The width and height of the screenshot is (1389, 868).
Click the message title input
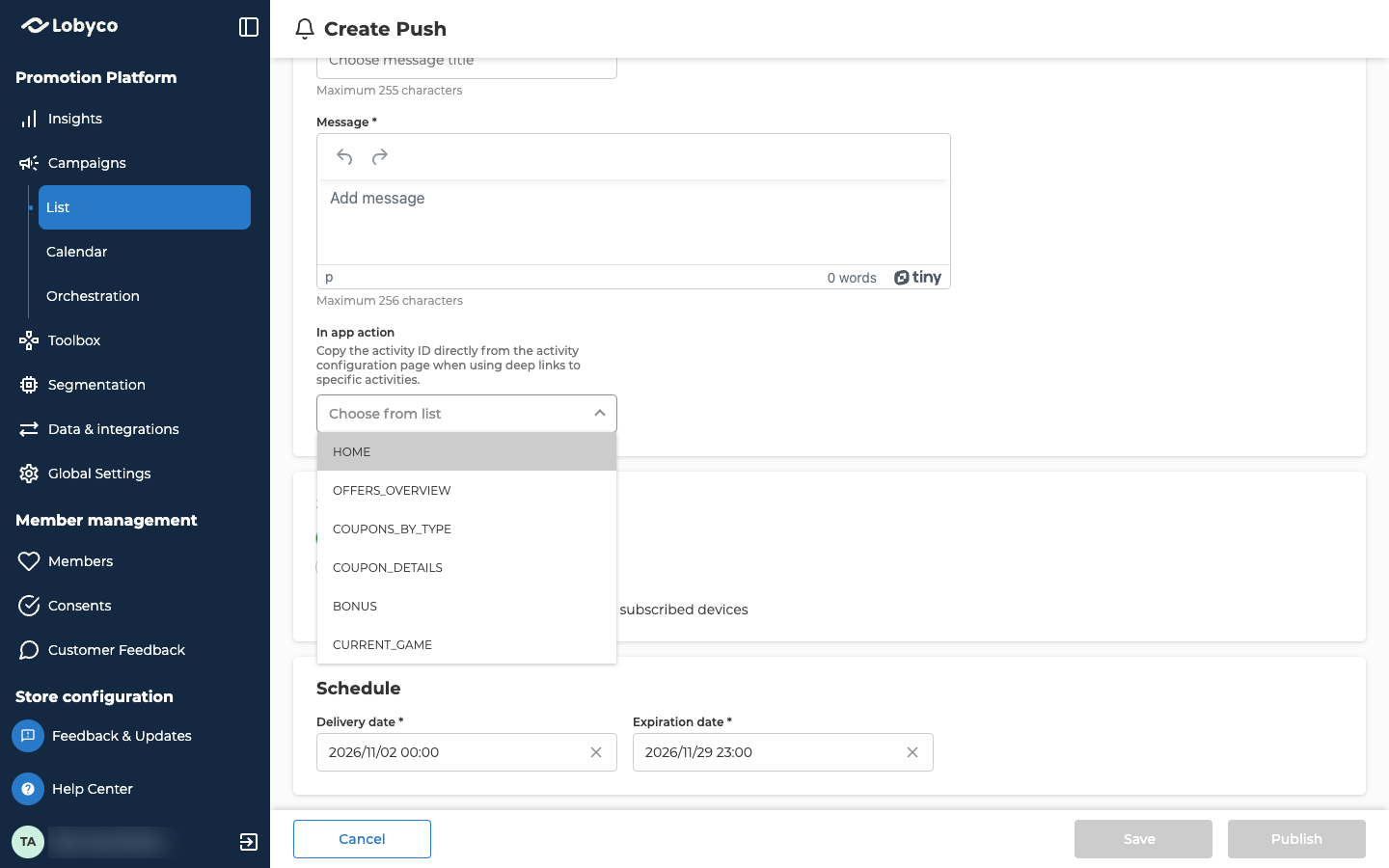[x=467, y=66]
